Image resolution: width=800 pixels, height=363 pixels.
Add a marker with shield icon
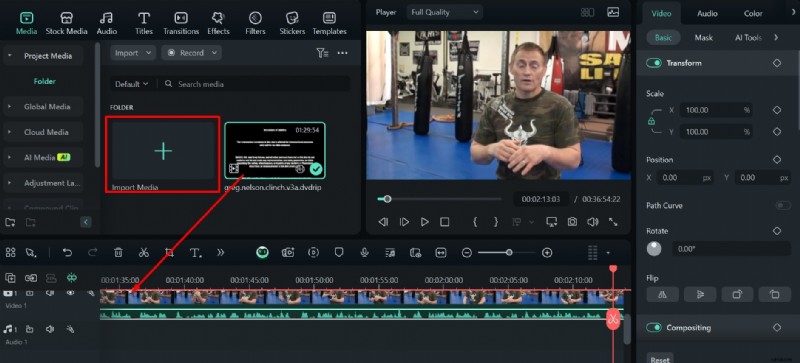point(339,253)
